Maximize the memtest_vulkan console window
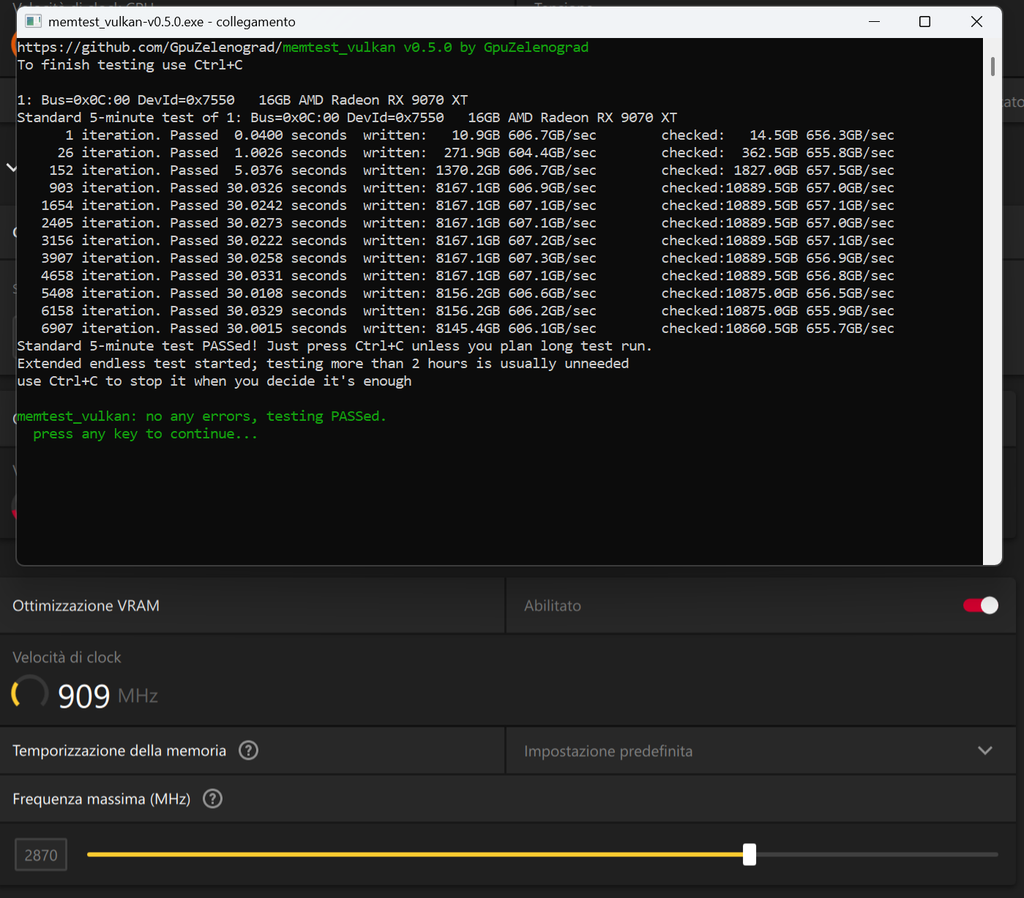Screen dimensions: 1024x898 [x=925, y=22]
